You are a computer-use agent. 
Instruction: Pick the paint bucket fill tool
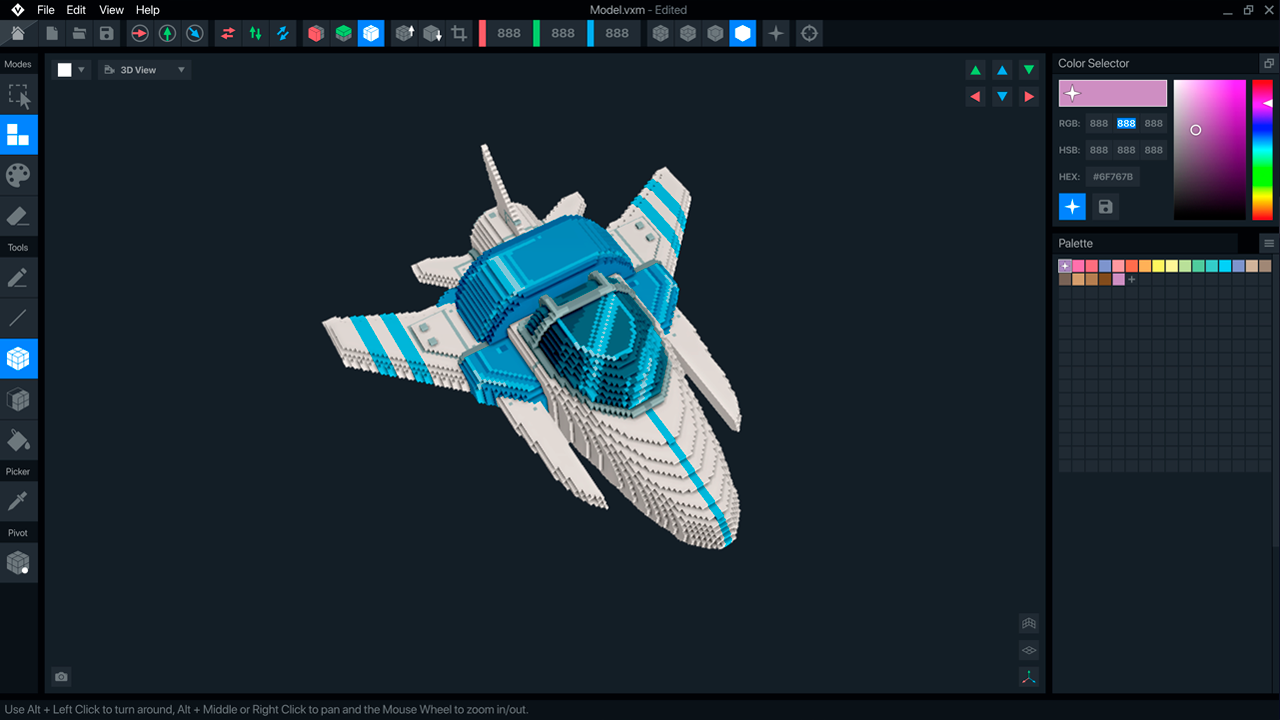tap(18, 440)
